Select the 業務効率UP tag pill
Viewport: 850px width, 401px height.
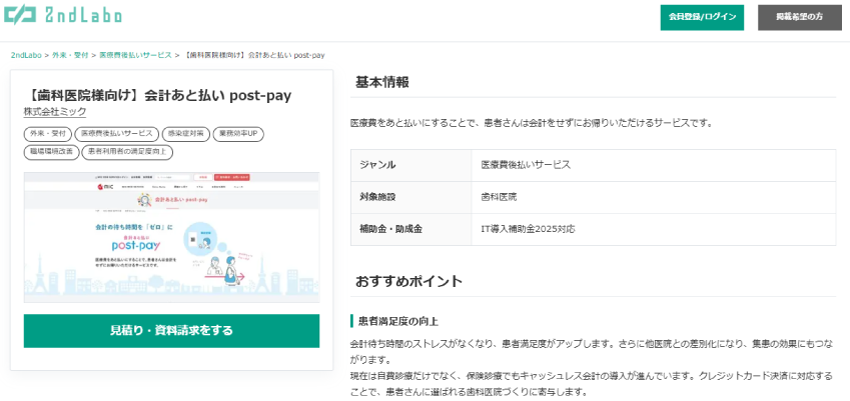point(238,134)
